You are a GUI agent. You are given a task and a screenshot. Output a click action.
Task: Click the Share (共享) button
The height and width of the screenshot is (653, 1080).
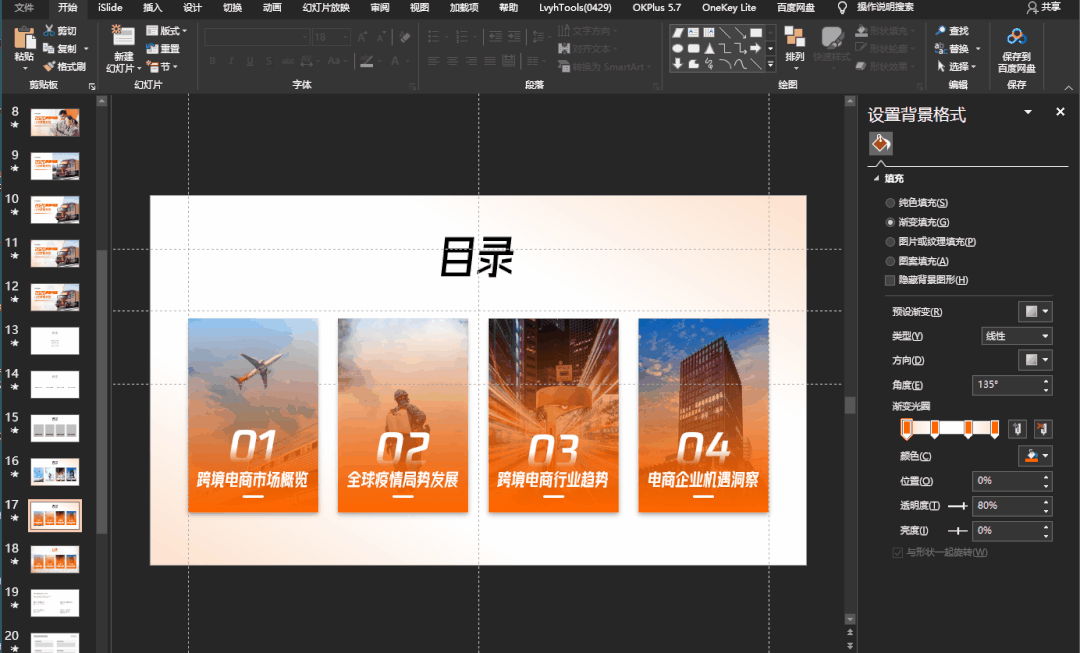click(x=1043, y=7)
